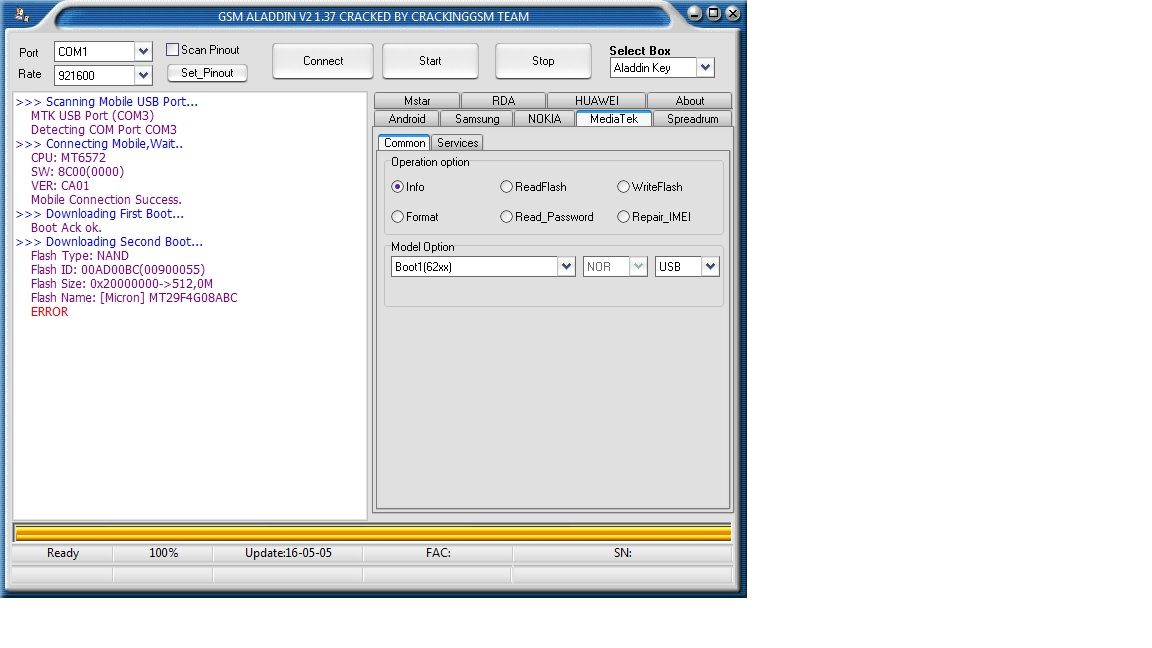Click the 'SN:' status bar field
This screenshot has height=648, width=1152.
click(622, 552)
